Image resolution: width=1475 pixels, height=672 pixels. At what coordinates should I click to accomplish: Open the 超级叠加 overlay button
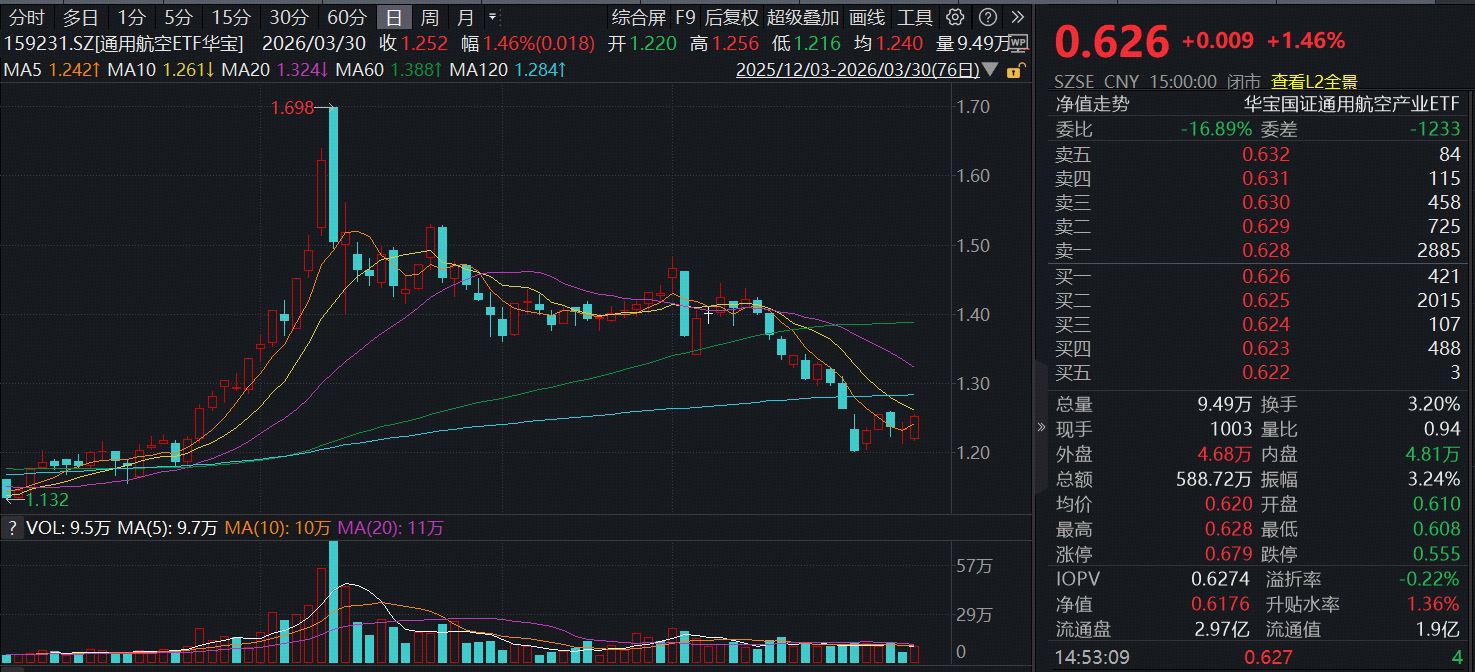(803, 17)
